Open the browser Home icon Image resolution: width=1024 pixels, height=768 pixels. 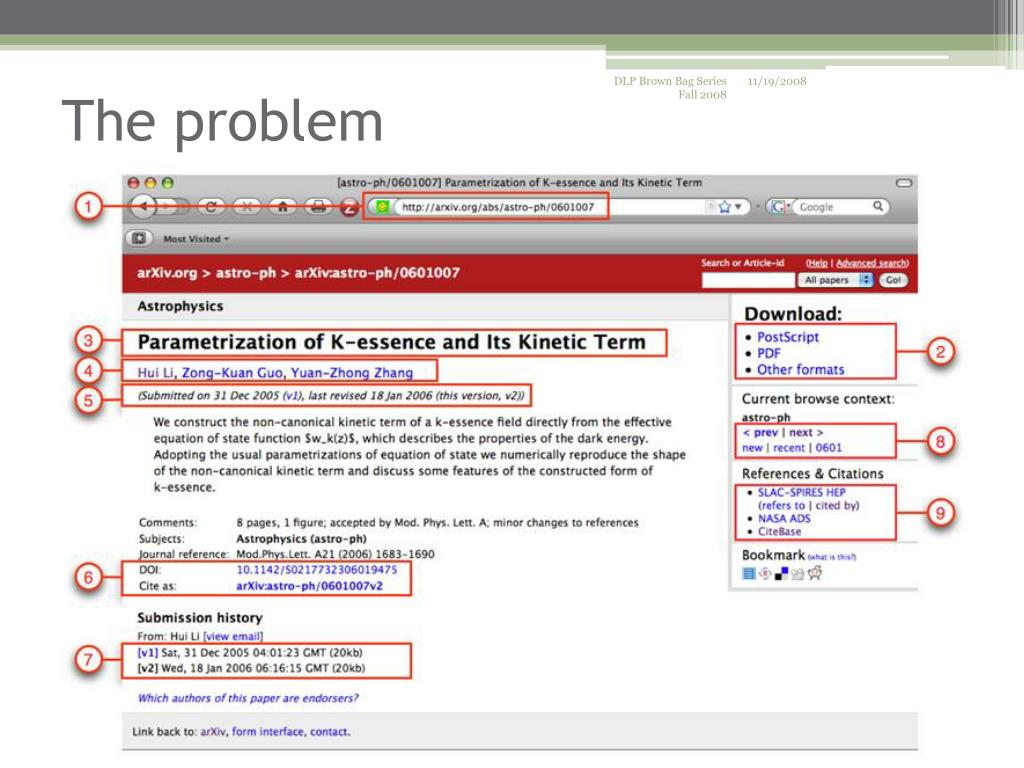tap(283, 207)
